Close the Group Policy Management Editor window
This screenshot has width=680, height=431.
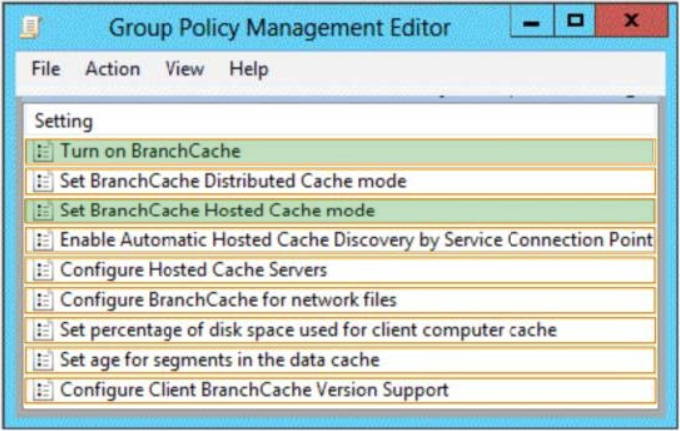[631, 21]
